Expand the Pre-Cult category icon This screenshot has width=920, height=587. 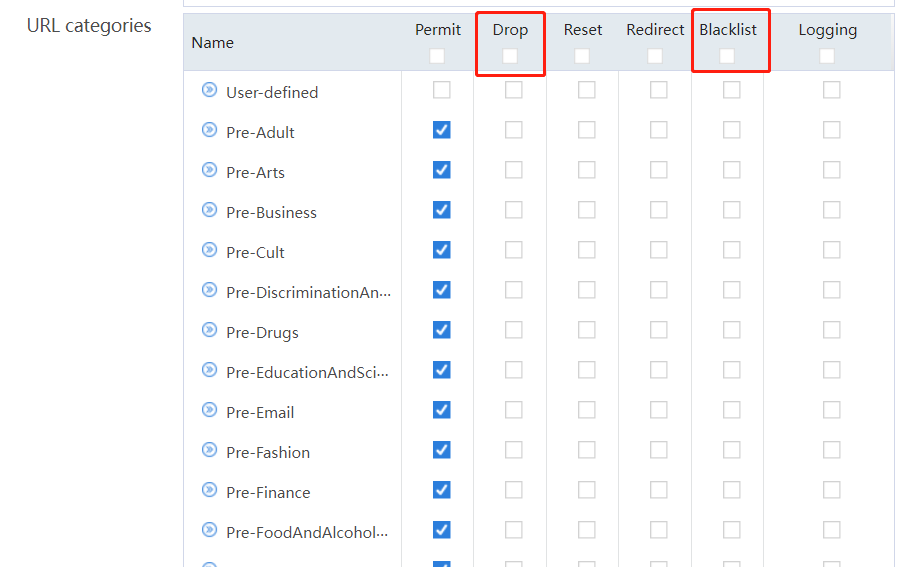coord(209,249)
